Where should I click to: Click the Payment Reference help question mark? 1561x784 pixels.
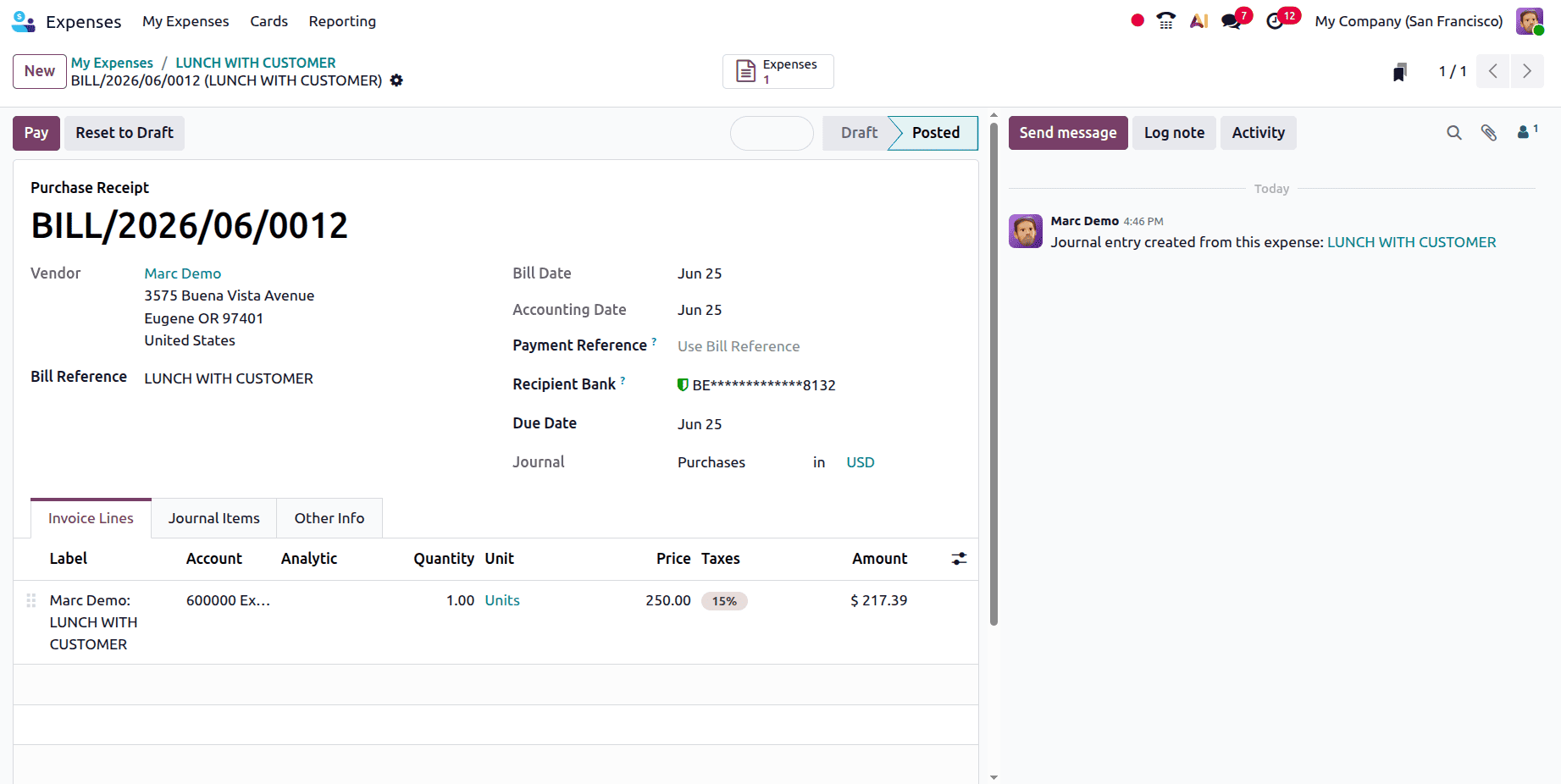pyautogui.click(x=654, y=341)
